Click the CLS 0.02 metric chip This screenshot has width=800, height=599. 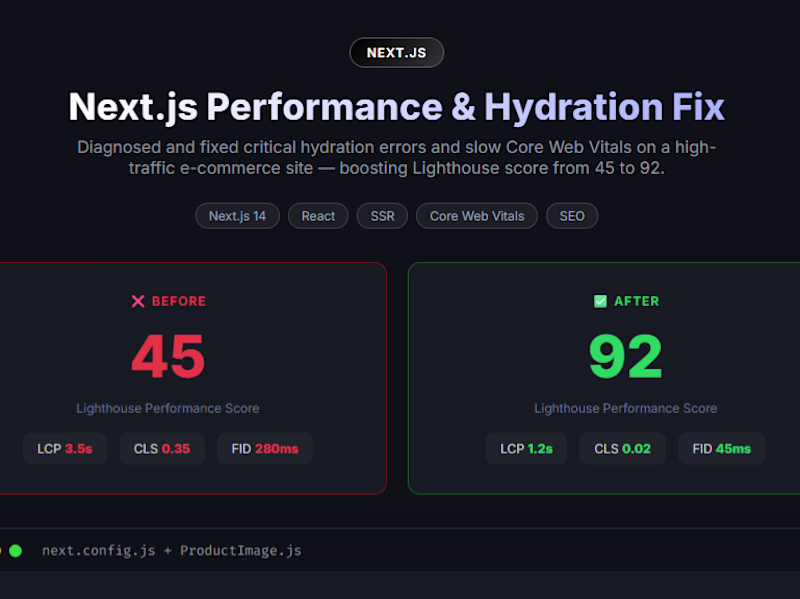(622, 448)
